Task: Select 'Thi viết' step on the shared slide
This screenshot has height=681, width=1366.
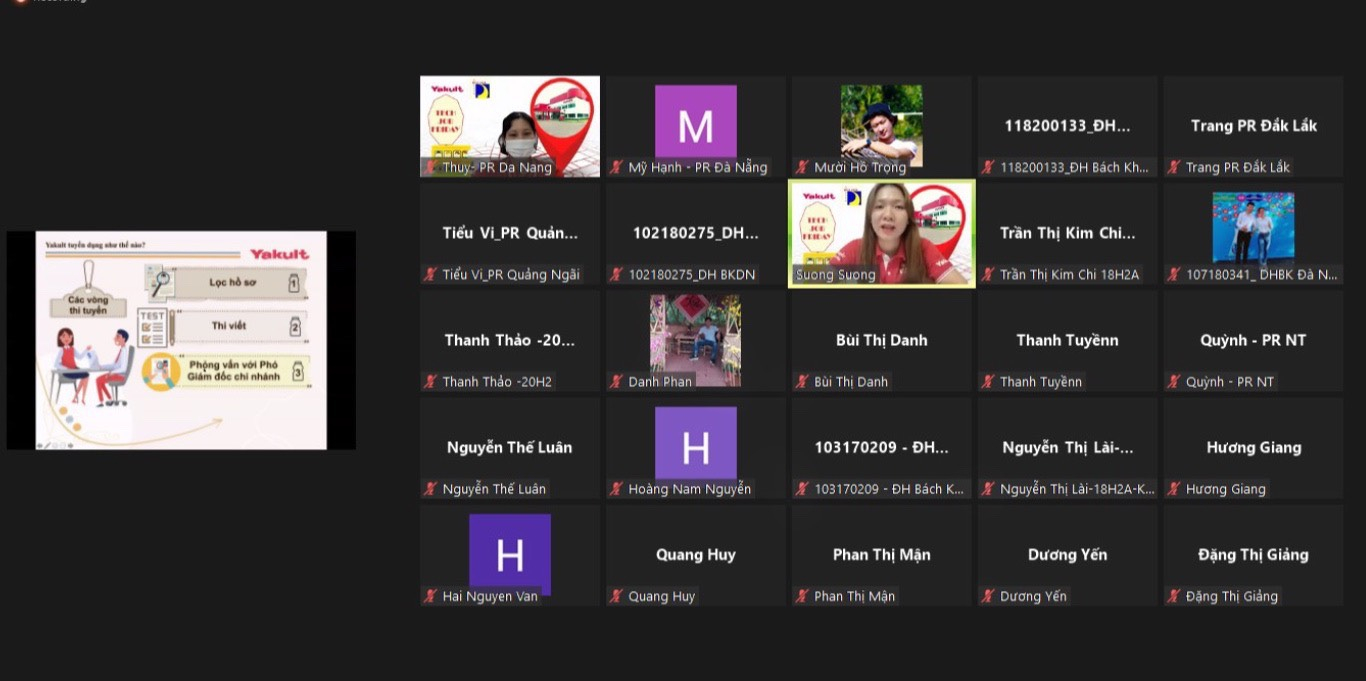Action: (229, 326)
